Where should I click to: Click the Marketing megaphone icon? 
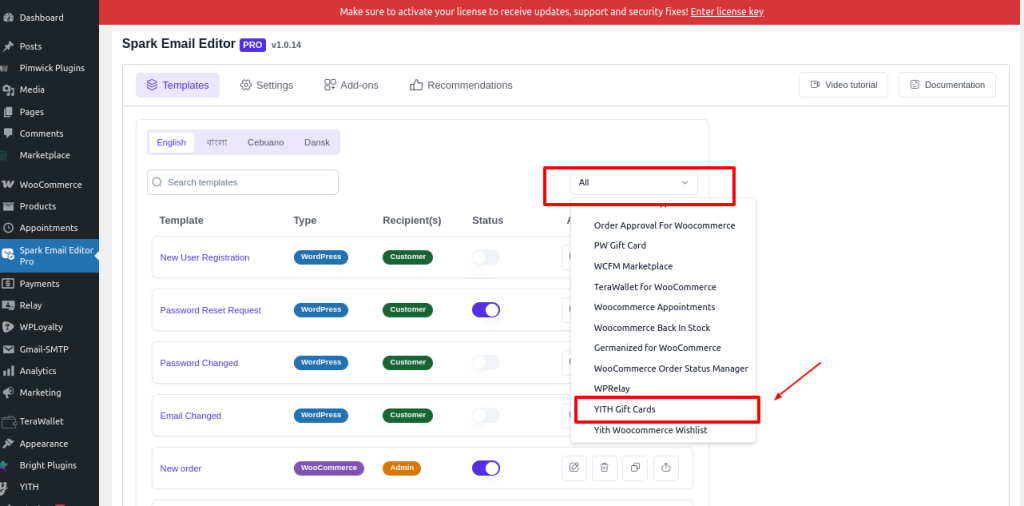8,392
